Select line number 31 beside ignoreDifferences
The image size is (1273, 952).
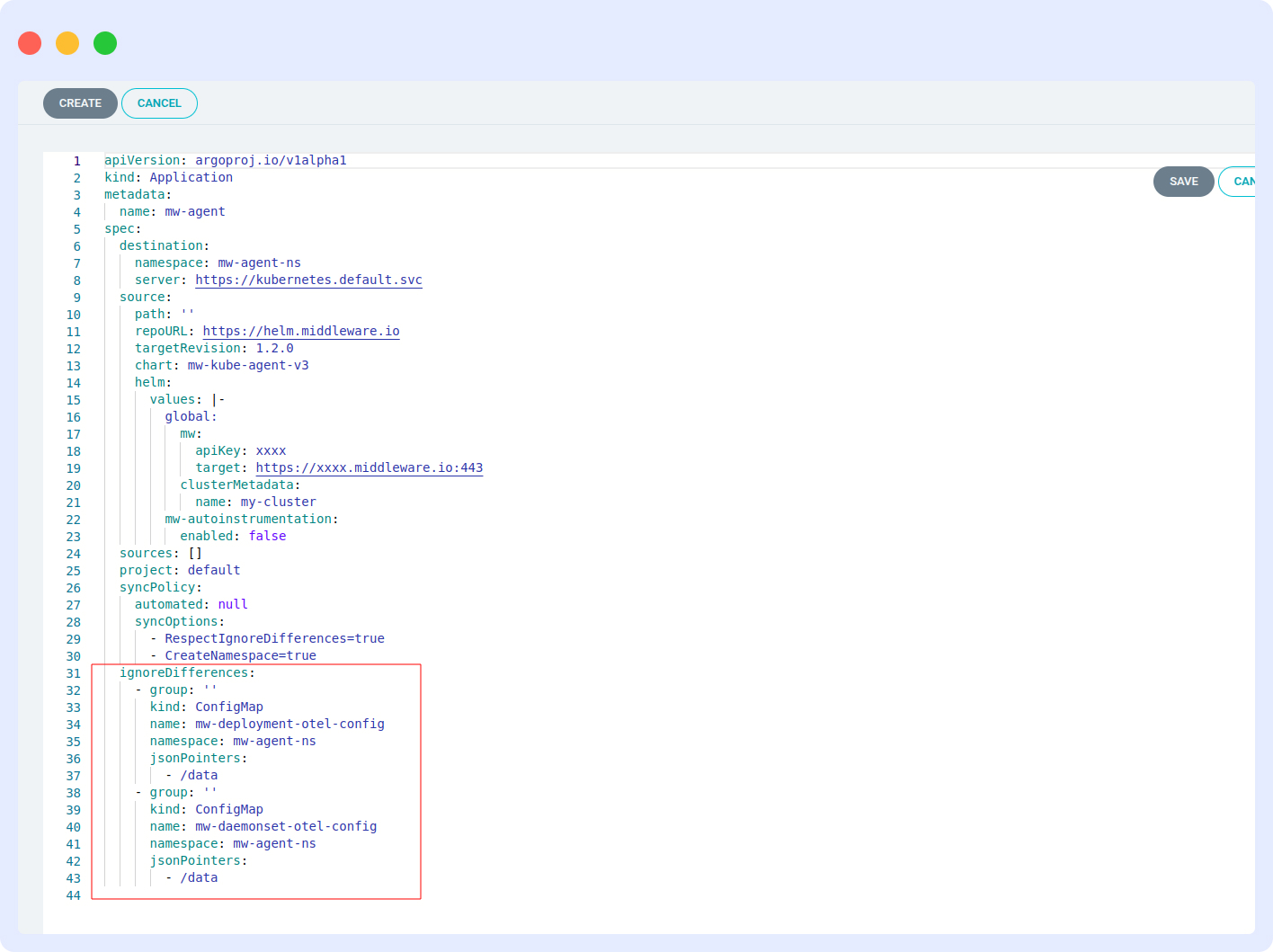click(73, 672)
